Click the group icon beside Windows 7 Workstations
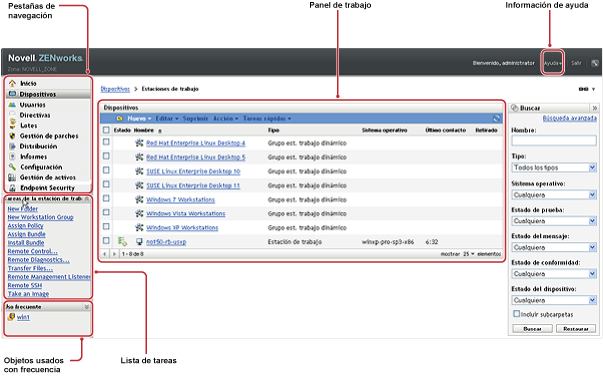This screenshot has height=376, width=603. [x=139, y=200]
